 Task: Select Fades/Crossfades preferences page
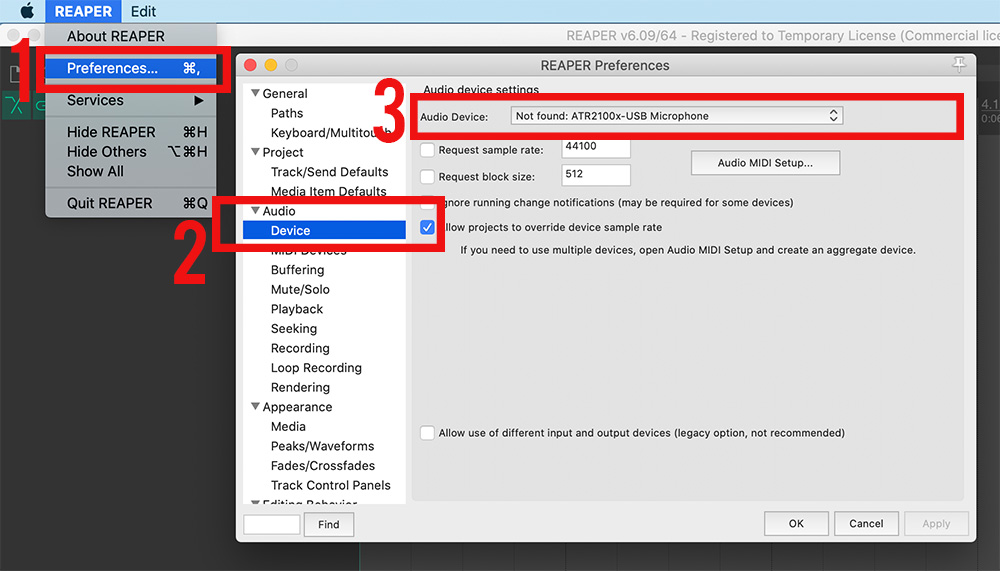(x=323, y=466)
